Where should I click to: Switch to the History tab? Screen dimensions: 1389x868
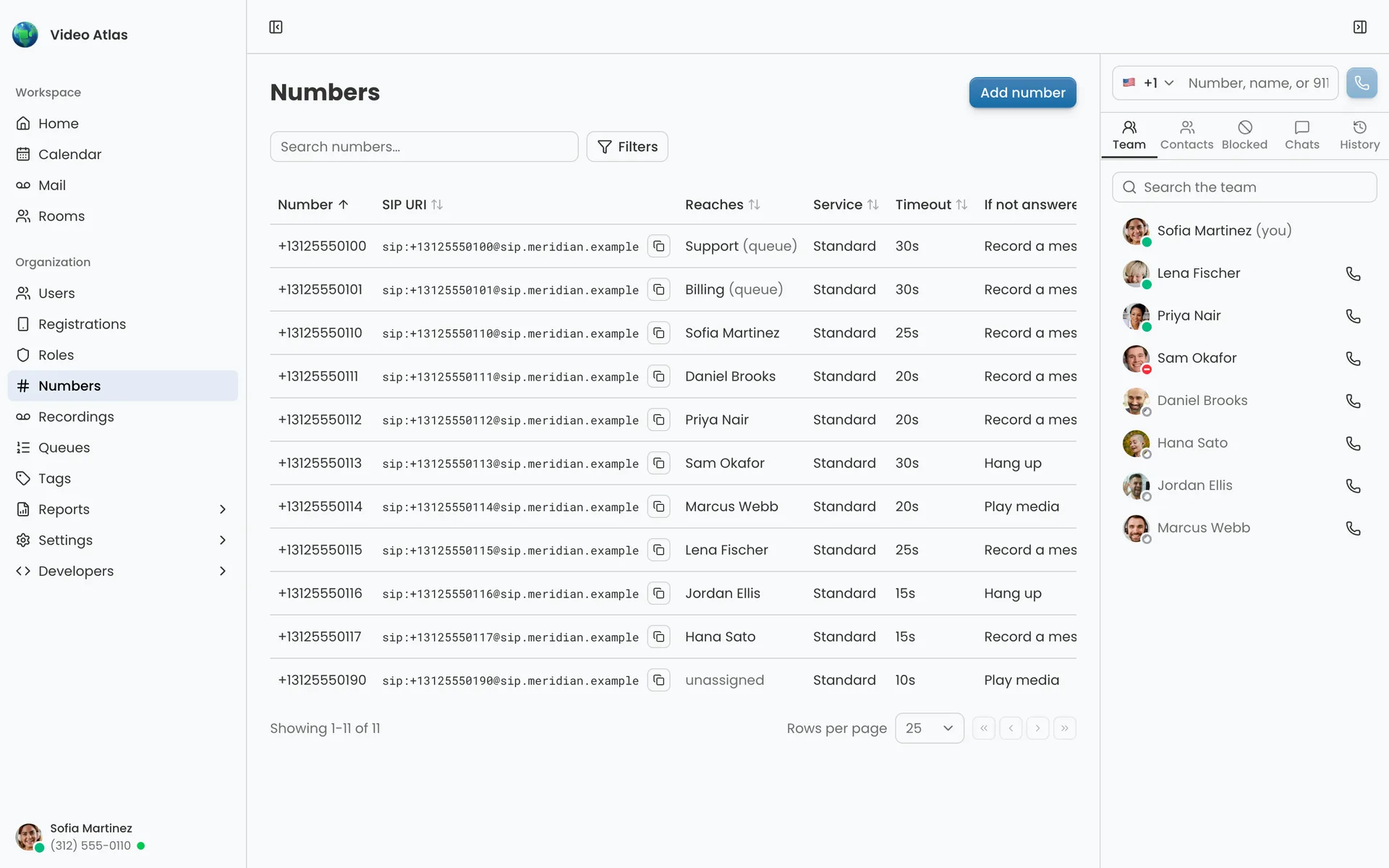pyautogui.click(x=1359, y=136)
